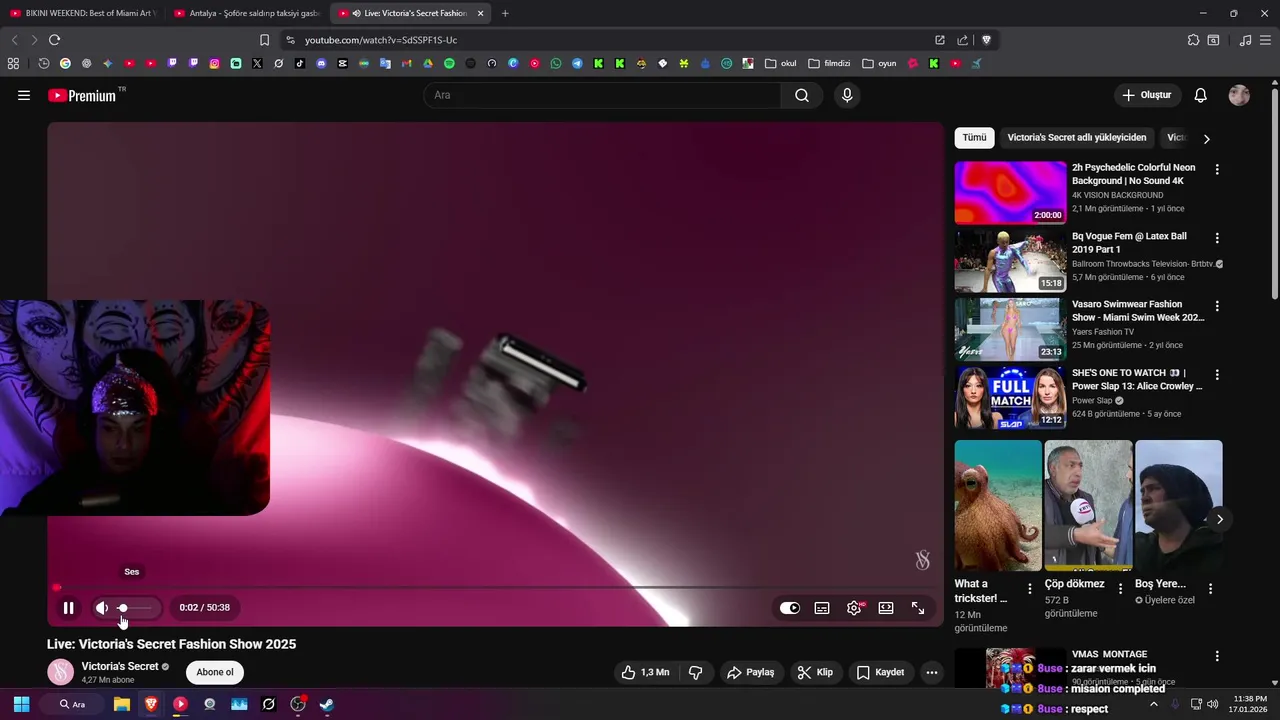1280x720 pixels.
Task: Open options for the Bq Vogue Fem video
Action: (x=1217, y=238)
